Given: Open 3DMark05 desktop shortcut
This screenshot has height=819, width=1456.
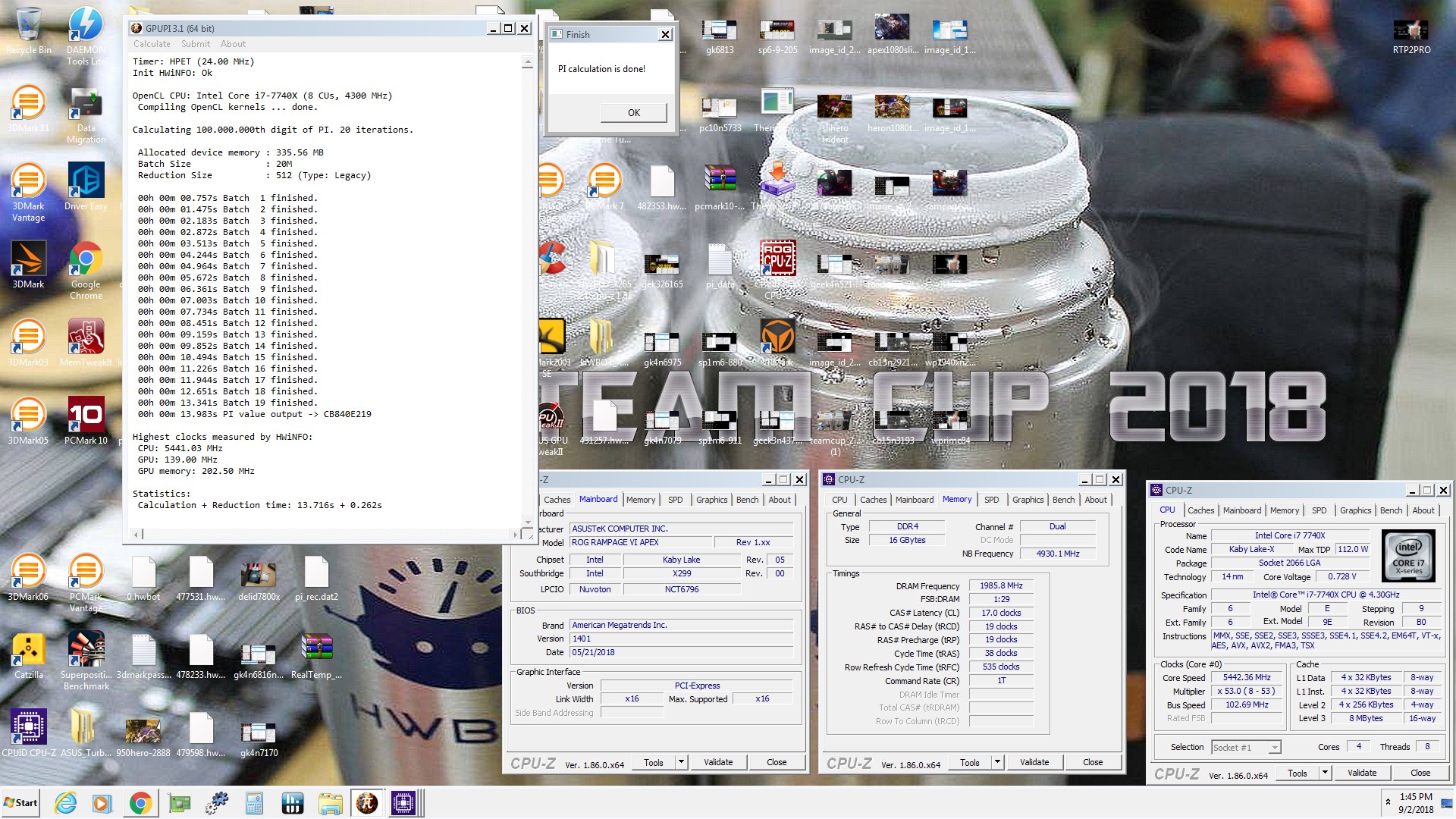Looking at the screenshot, I should pos(28,421).
